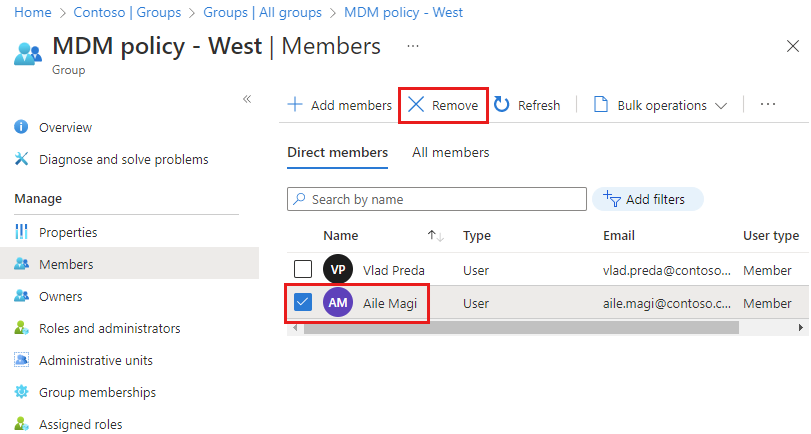
Task: Open Diagnose and solve problems
Action: (x=123, y=160)
